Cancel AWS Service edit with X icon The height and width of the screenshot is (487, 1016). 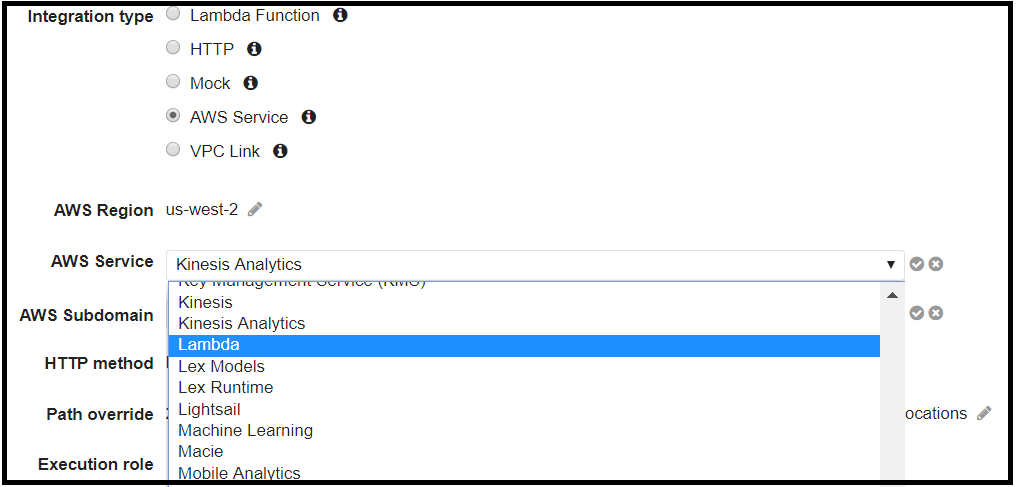935,264
